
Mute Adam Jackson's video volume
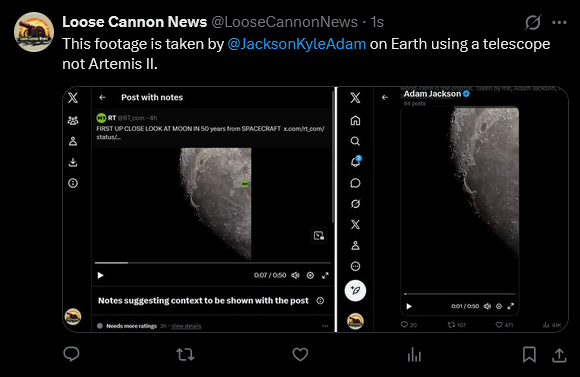pos(488,306)
